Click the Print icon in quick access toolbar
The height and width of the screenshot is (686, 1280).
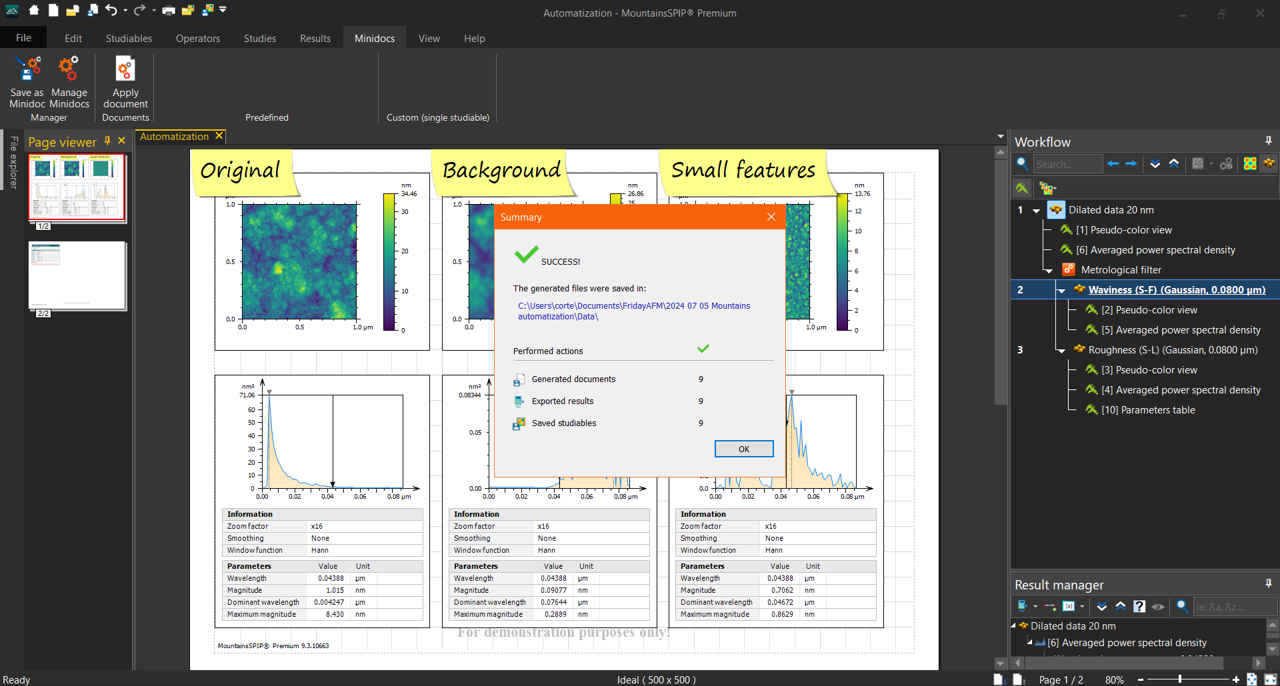coord(168,10)
